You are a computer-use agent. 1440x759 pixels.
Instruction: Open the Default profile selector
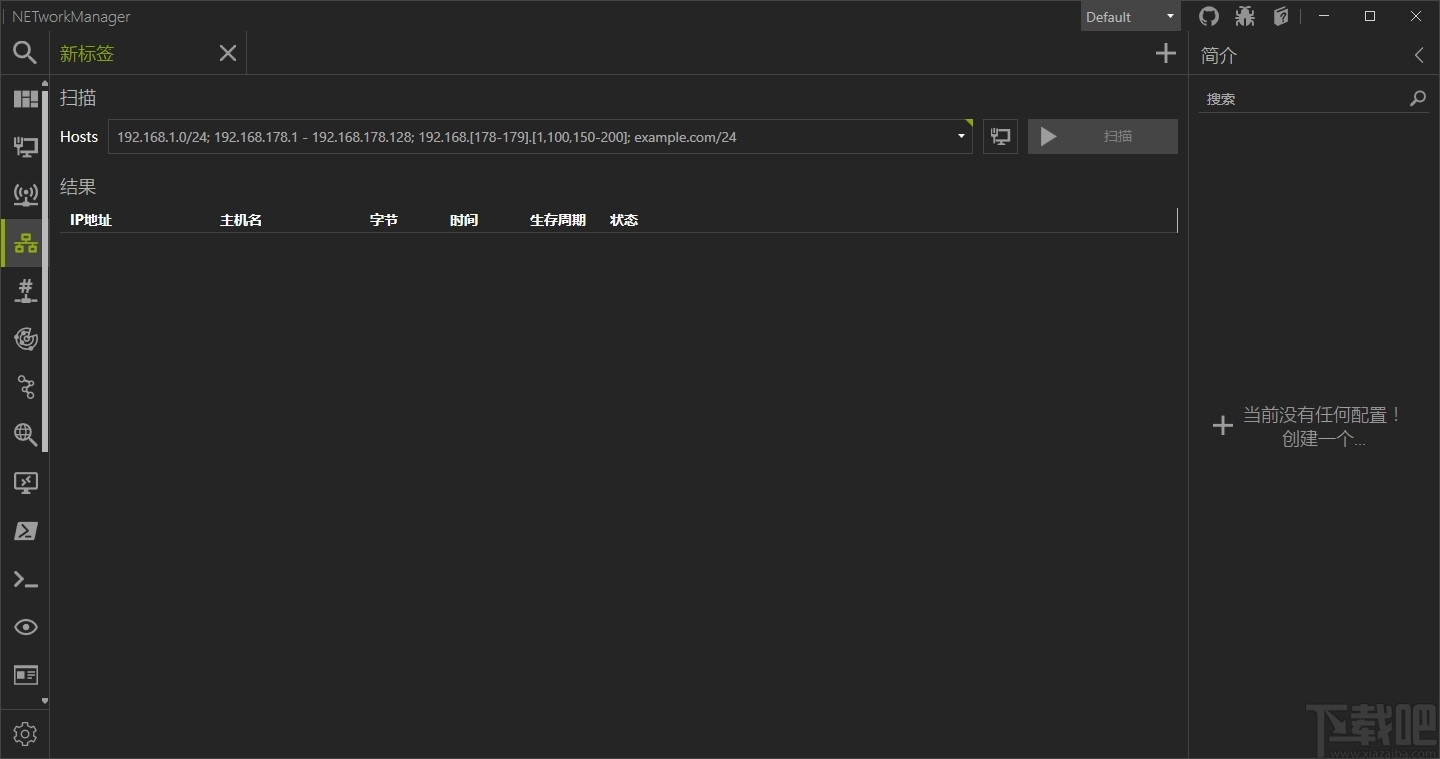tap(1130, 16)
